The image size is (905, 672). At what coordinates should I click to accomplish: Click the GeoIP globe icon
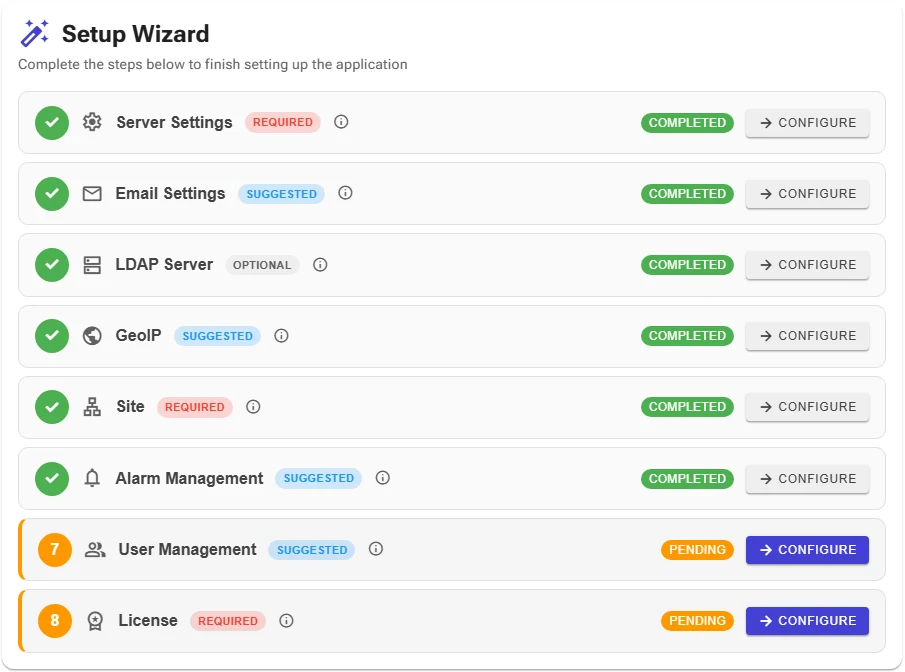point(92,335)
